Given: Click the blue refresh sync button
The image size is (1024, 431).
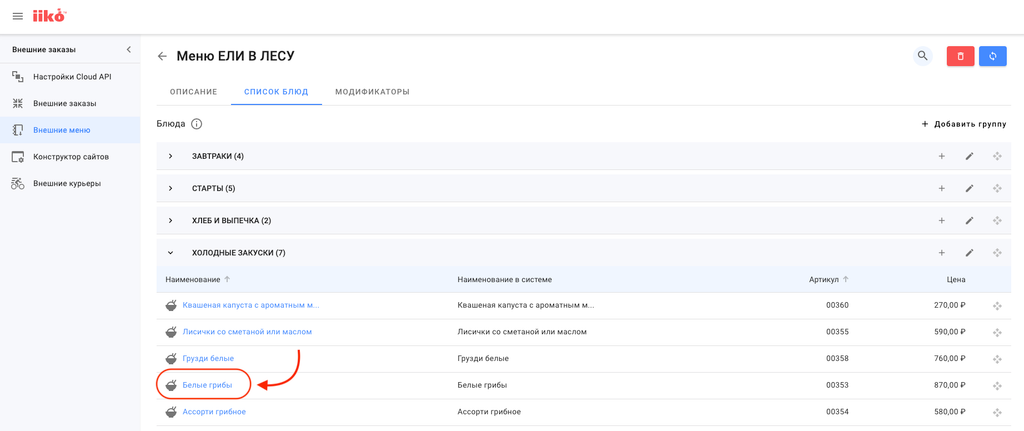Looking at the screenshot, I should (x=992, y=56).
